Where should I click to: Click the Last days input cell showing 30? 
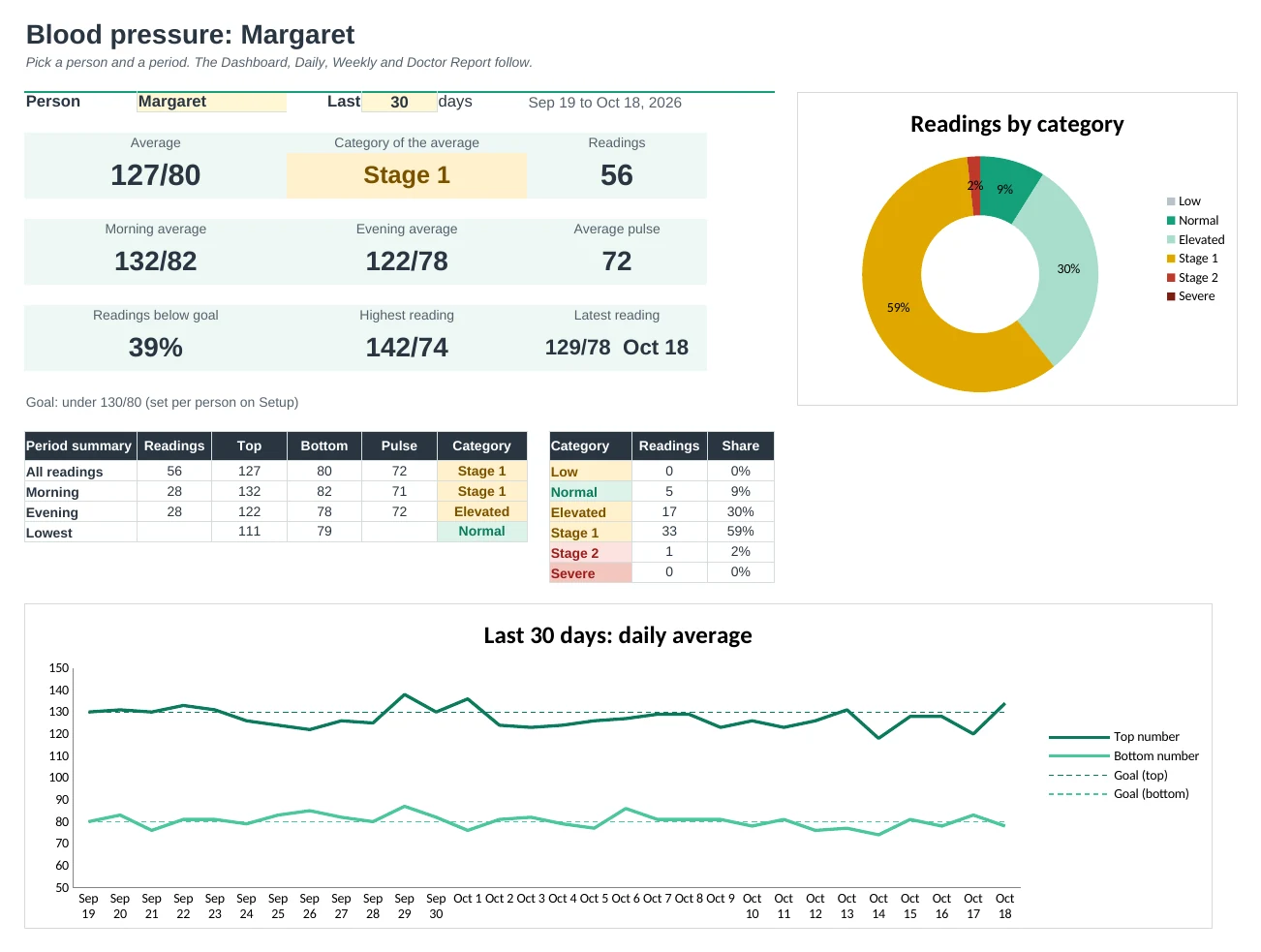click(x=399, y=102)
